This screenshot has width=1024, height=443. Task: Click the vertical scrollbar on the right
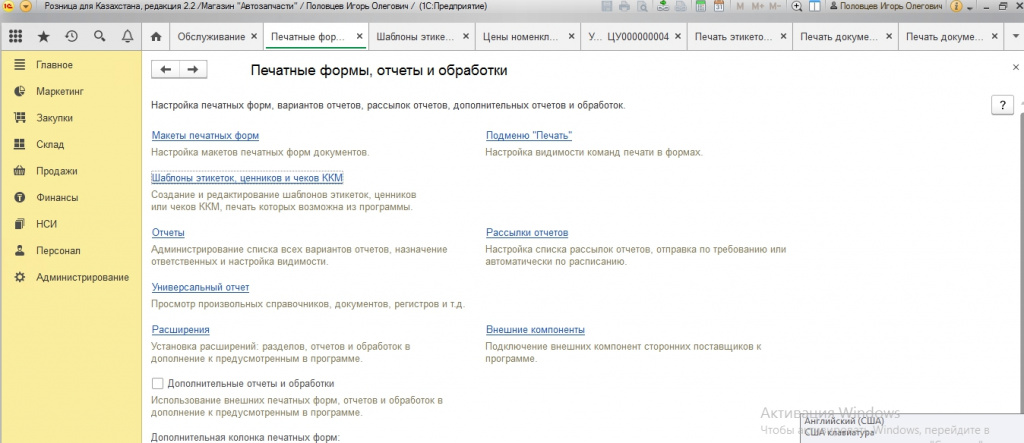click(1021, 261)
